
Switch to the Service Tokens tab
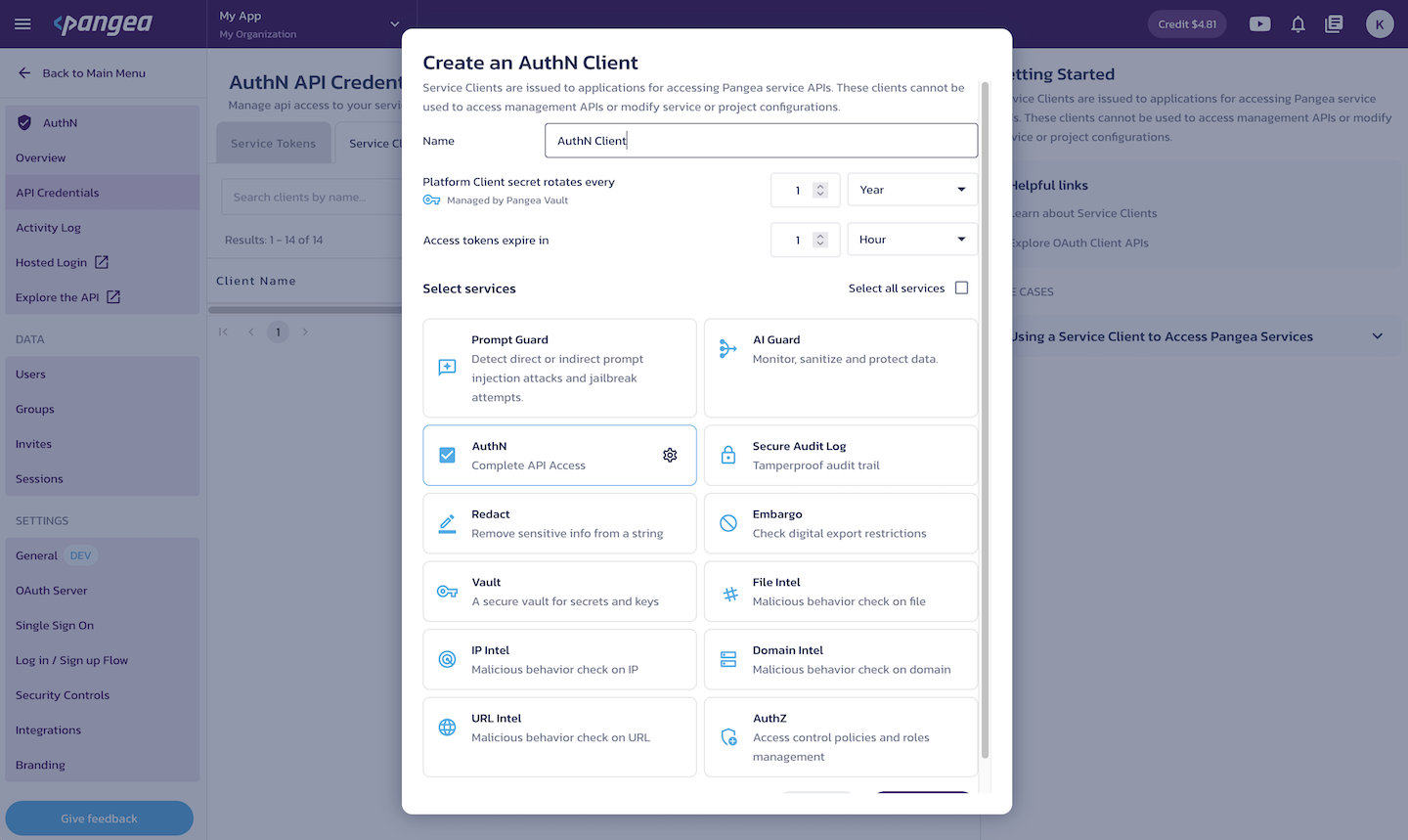(274, 143)
